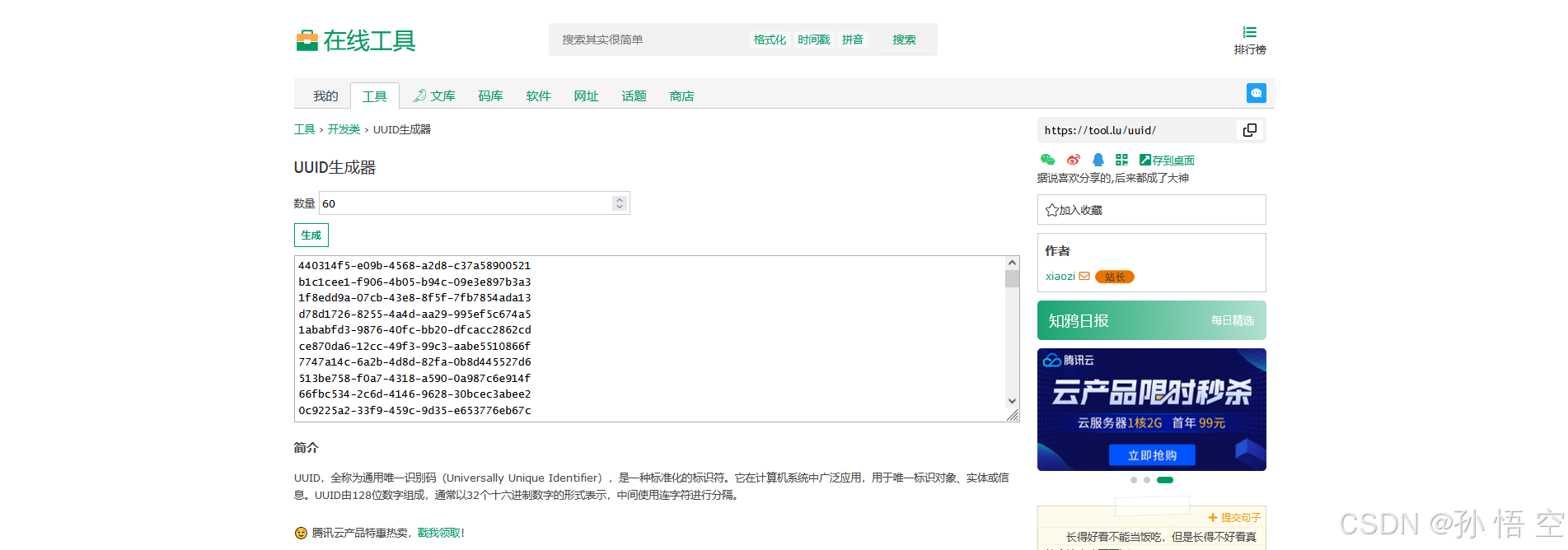Click UUID line starting with 1f8edd9a-07cb
Screen dimensions: 1568x550
coord(414,298)
